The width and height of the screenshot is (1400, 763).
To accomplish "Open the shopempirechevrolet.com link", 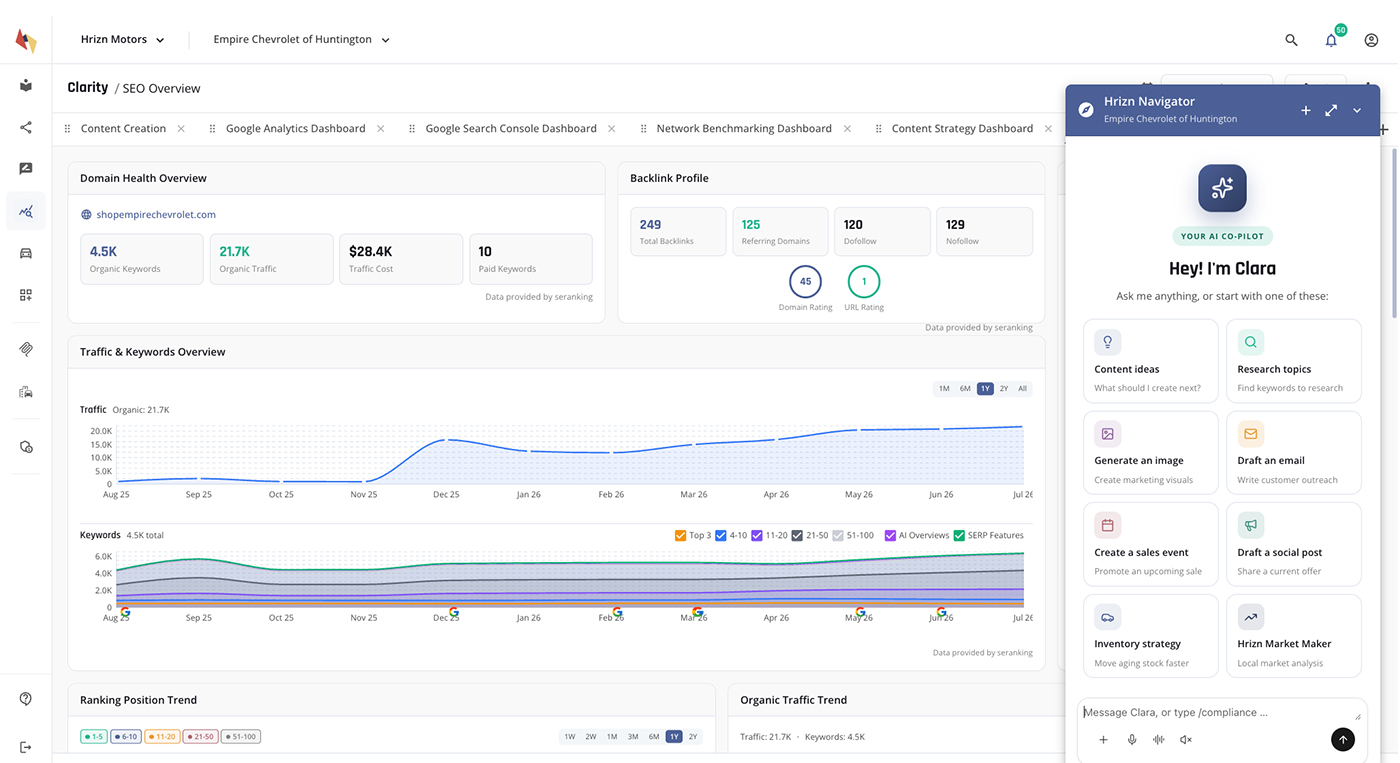I will click(x=156, y=214).
